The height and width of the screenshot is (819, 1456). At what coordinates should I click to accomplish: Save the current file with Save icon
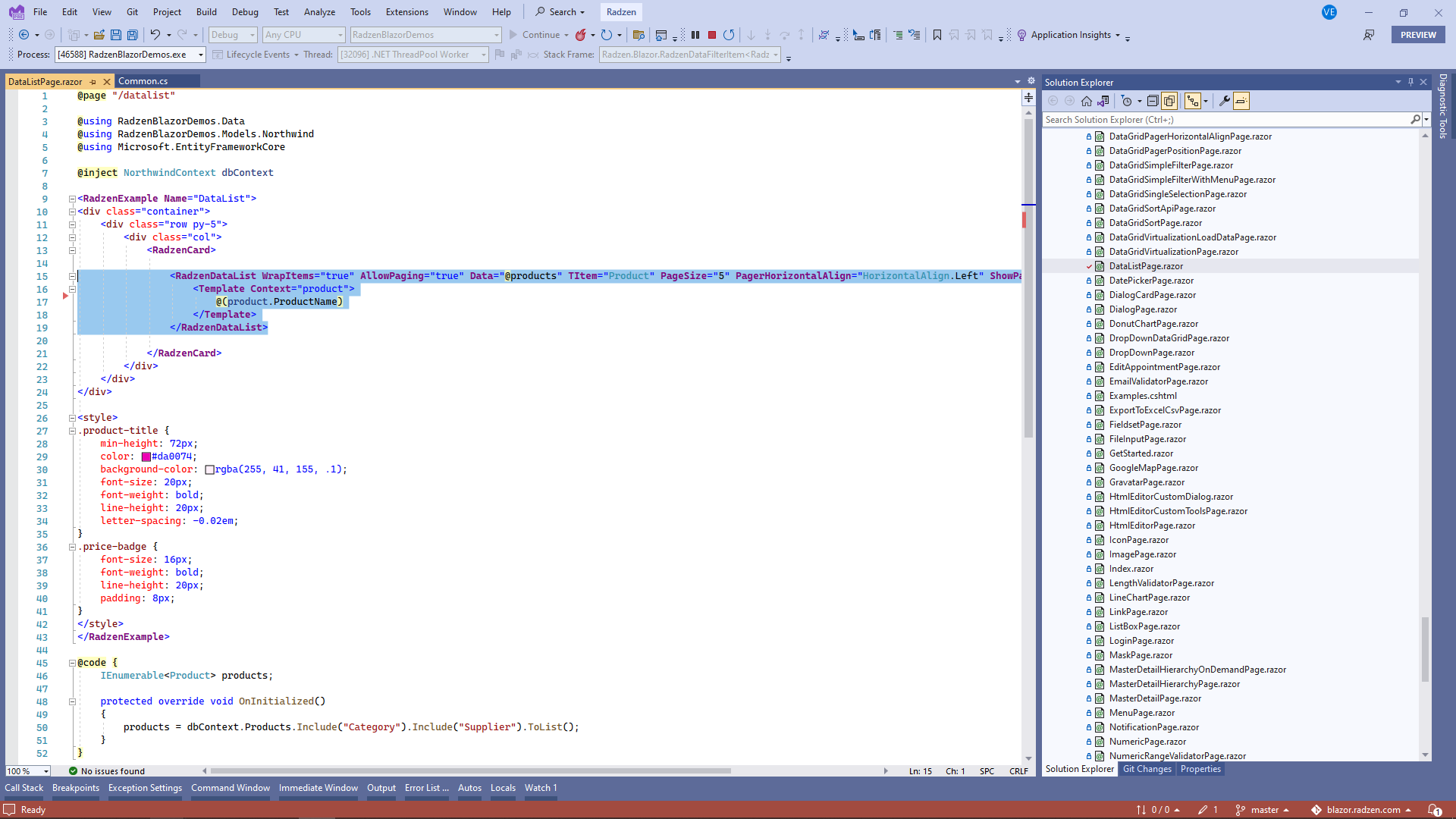[x=116, y=35]
